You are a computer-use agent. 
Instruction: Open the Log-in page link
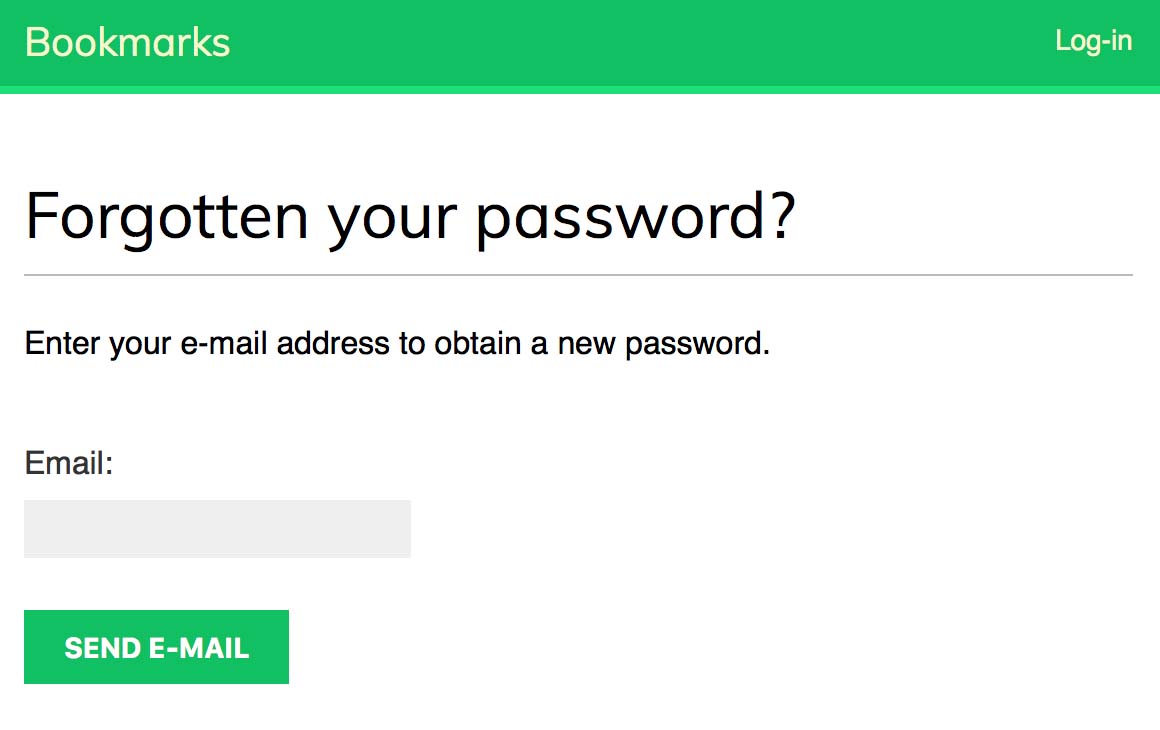point(1093,41)
